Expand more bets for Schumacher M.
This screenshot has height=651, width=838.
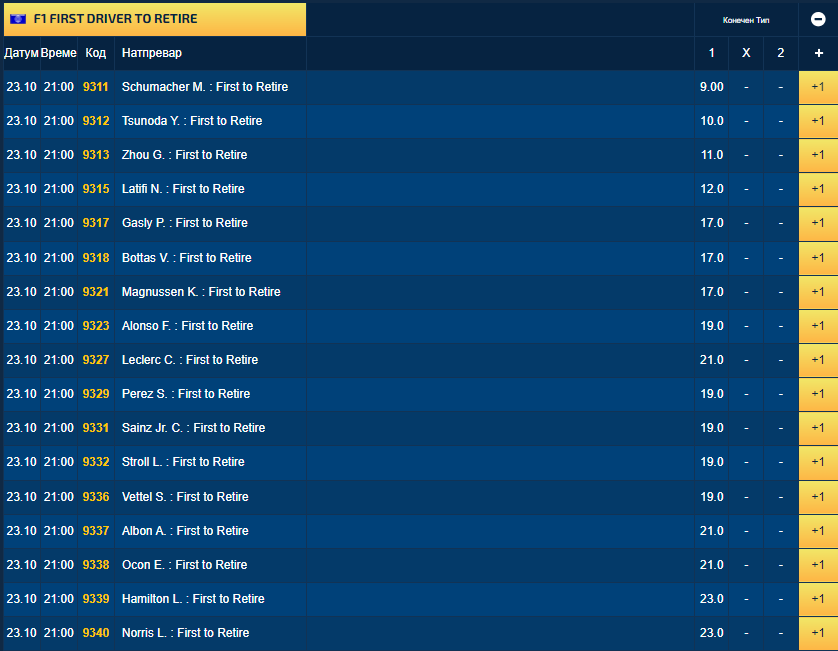tap(818, 87)
